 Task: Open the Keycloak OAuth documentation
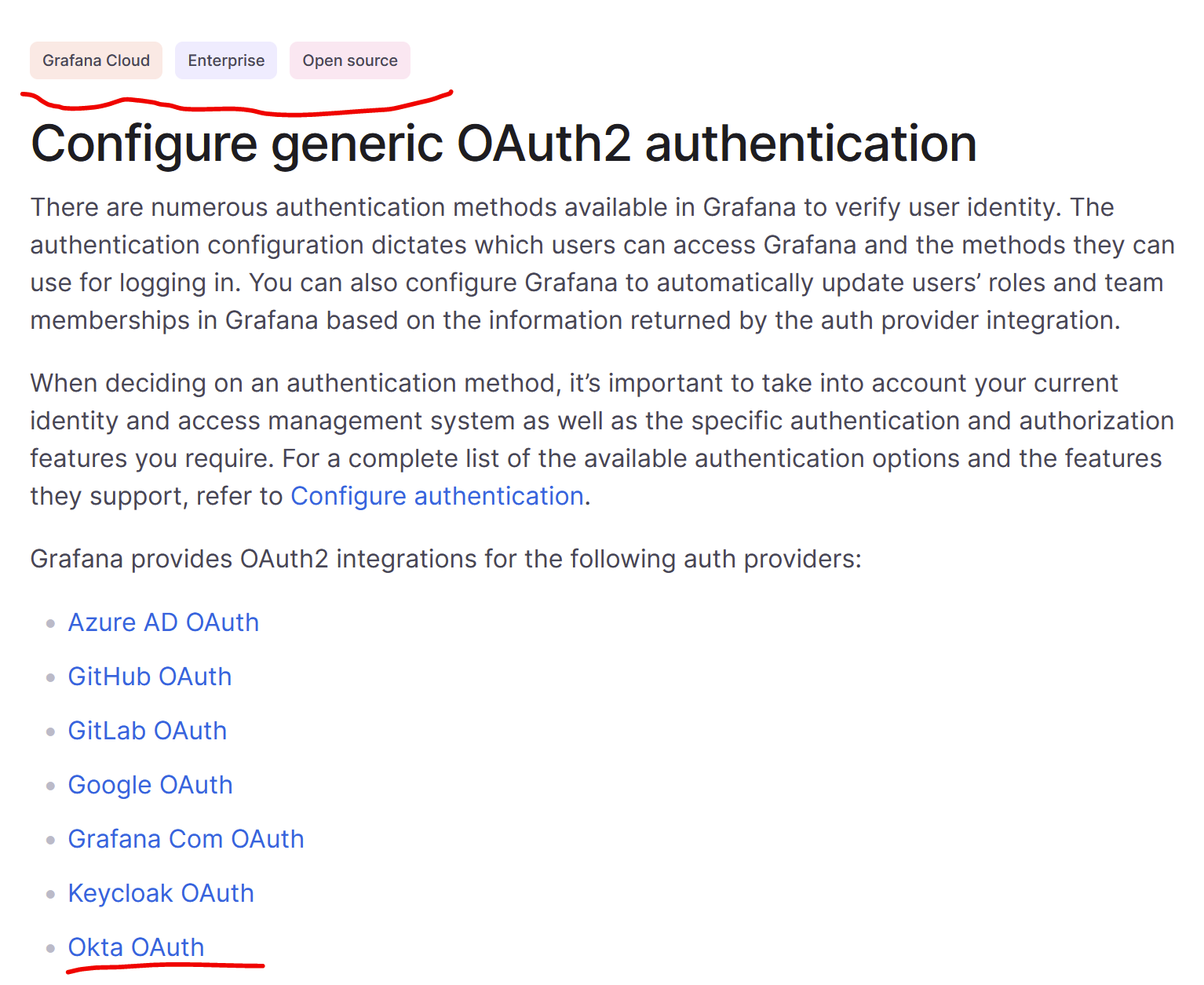point(161,892)
